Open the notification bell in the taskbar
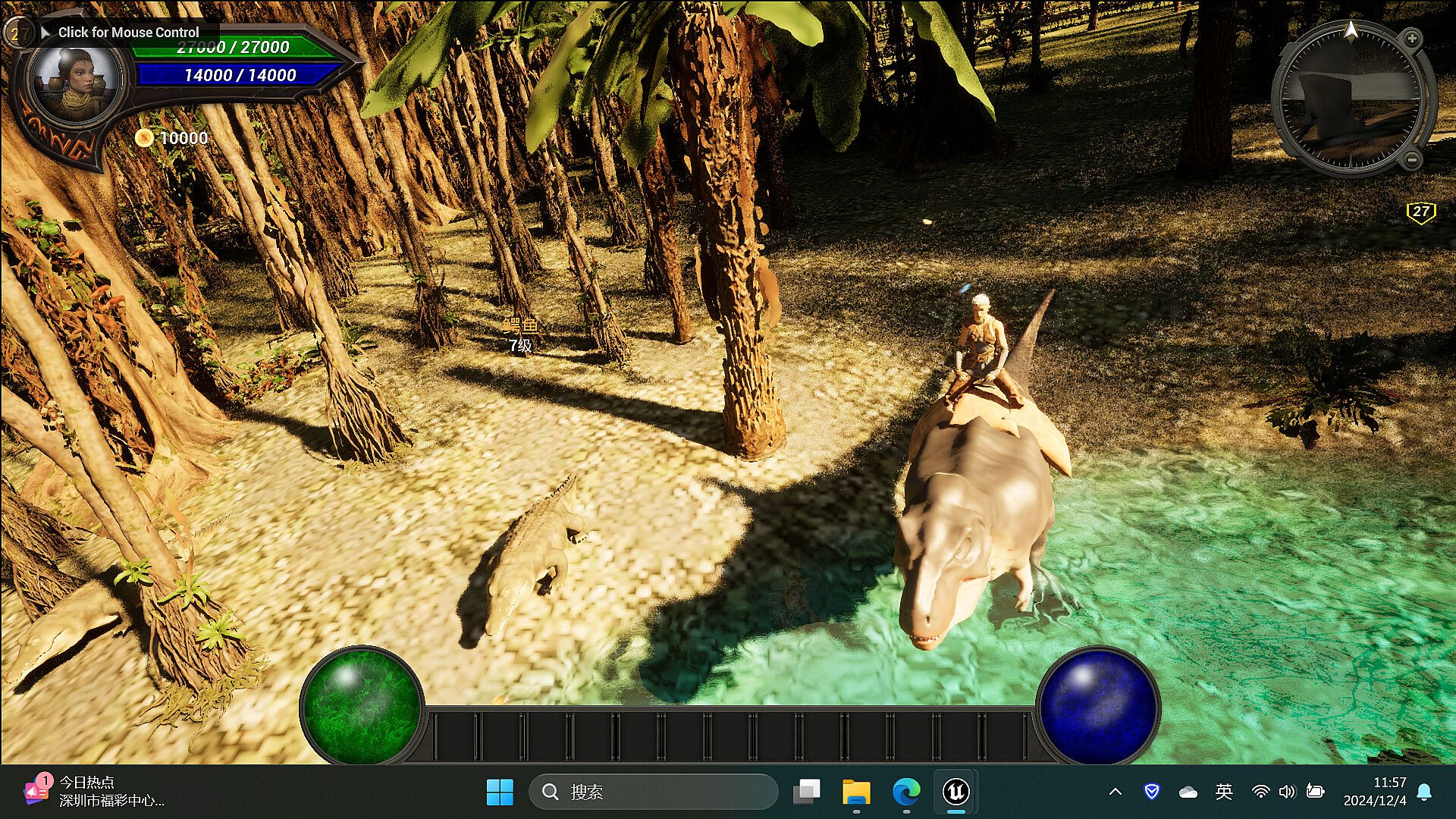The width and height of the screenshot is (1456, 819). pyautogui.click(x=1424, y=792)
